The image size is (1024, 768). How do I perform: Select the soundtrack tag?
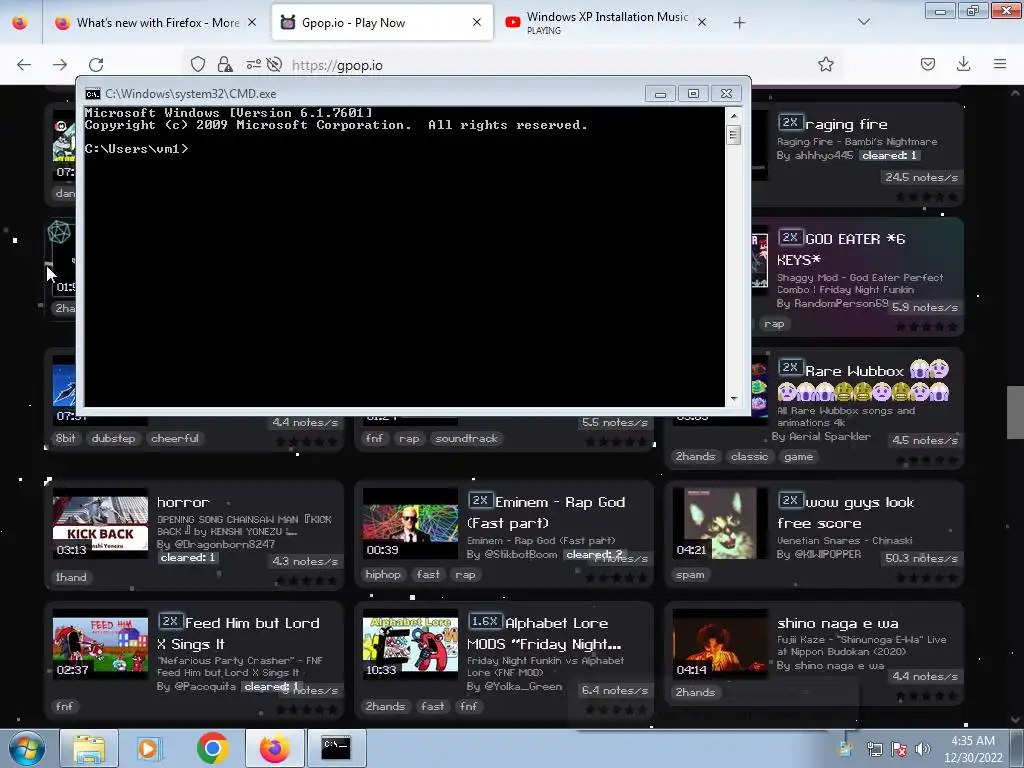click(466, 438)
